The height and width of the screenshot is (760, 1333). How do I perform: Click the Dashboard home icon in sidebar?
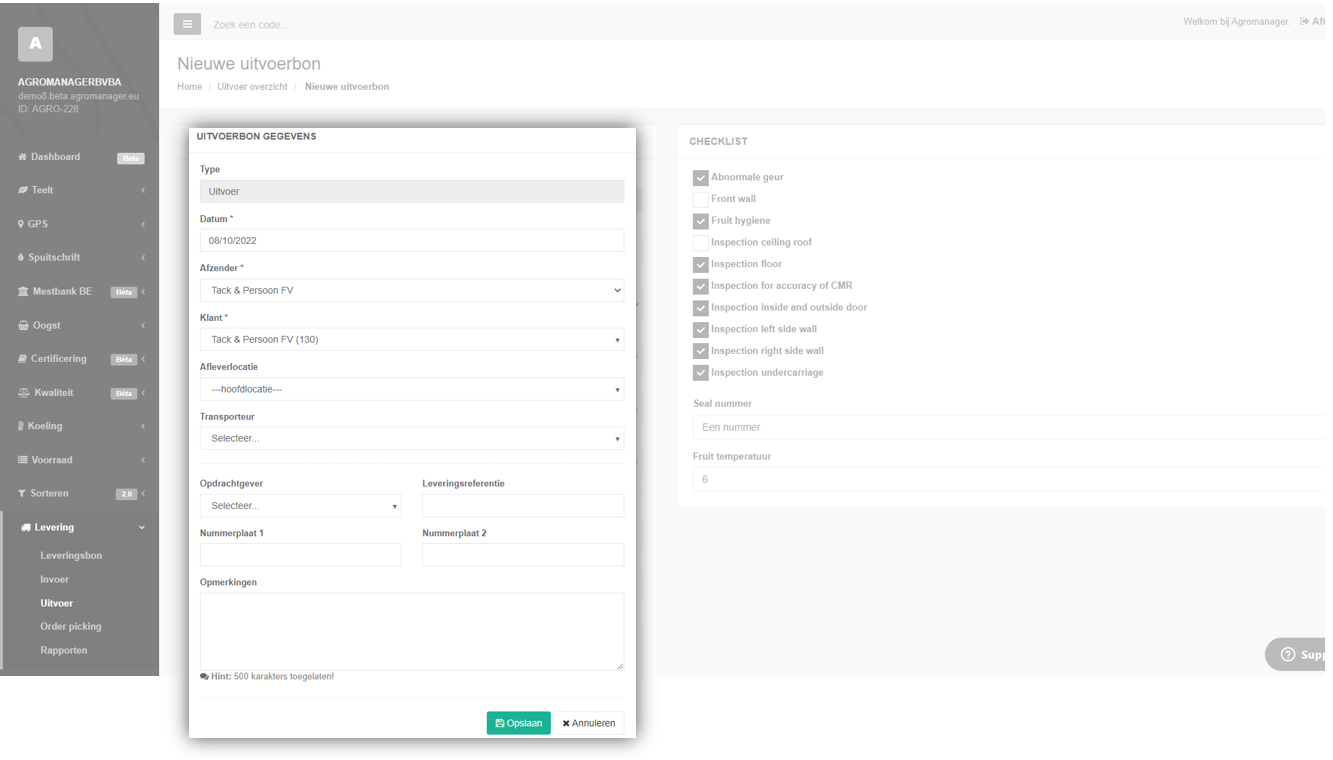pyautogui.click(x=22, y=157)
